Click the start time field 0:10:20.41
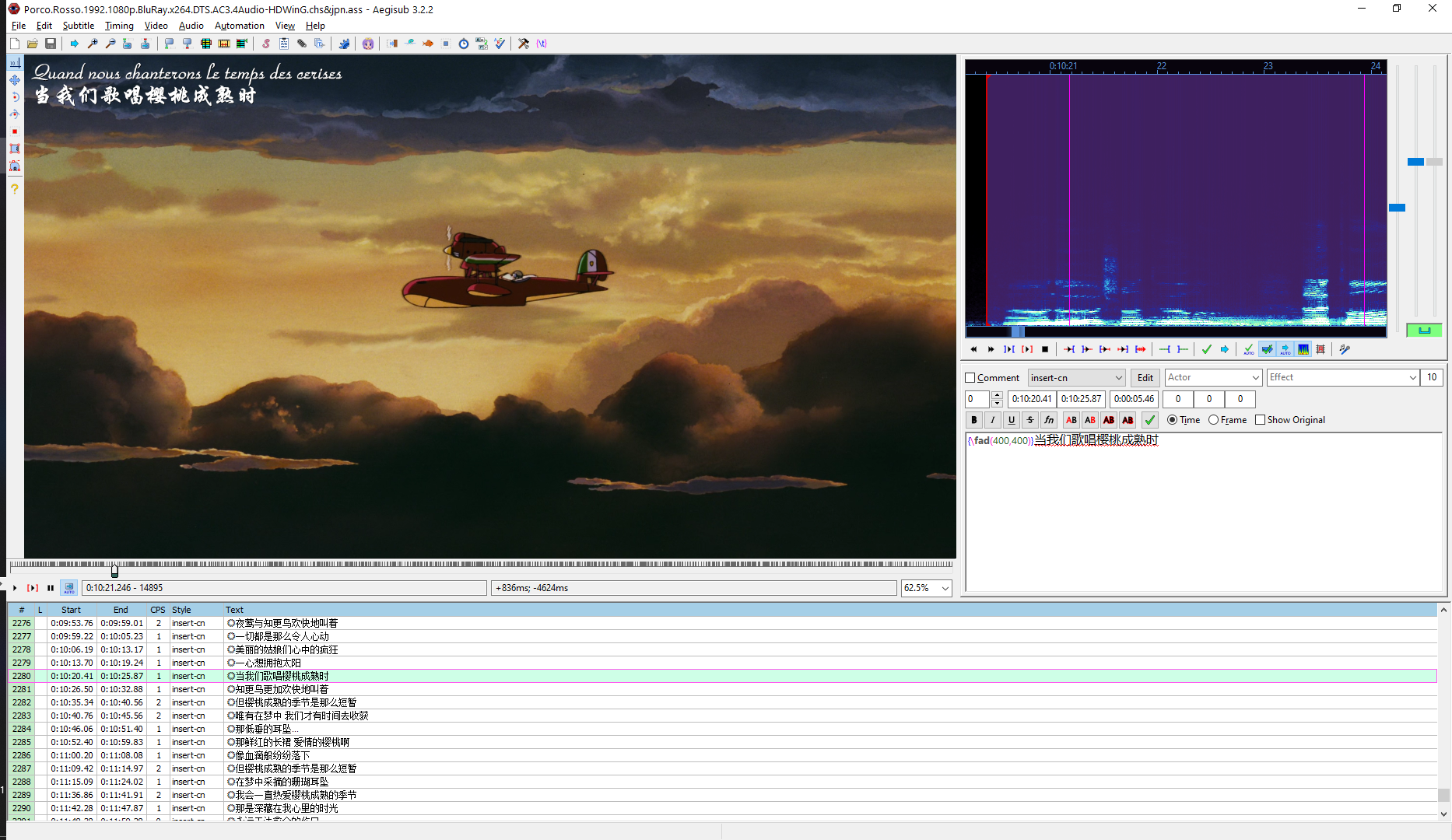This screenshot has height=840, width=1452. pyautogui.click(x=1032, y=399)
